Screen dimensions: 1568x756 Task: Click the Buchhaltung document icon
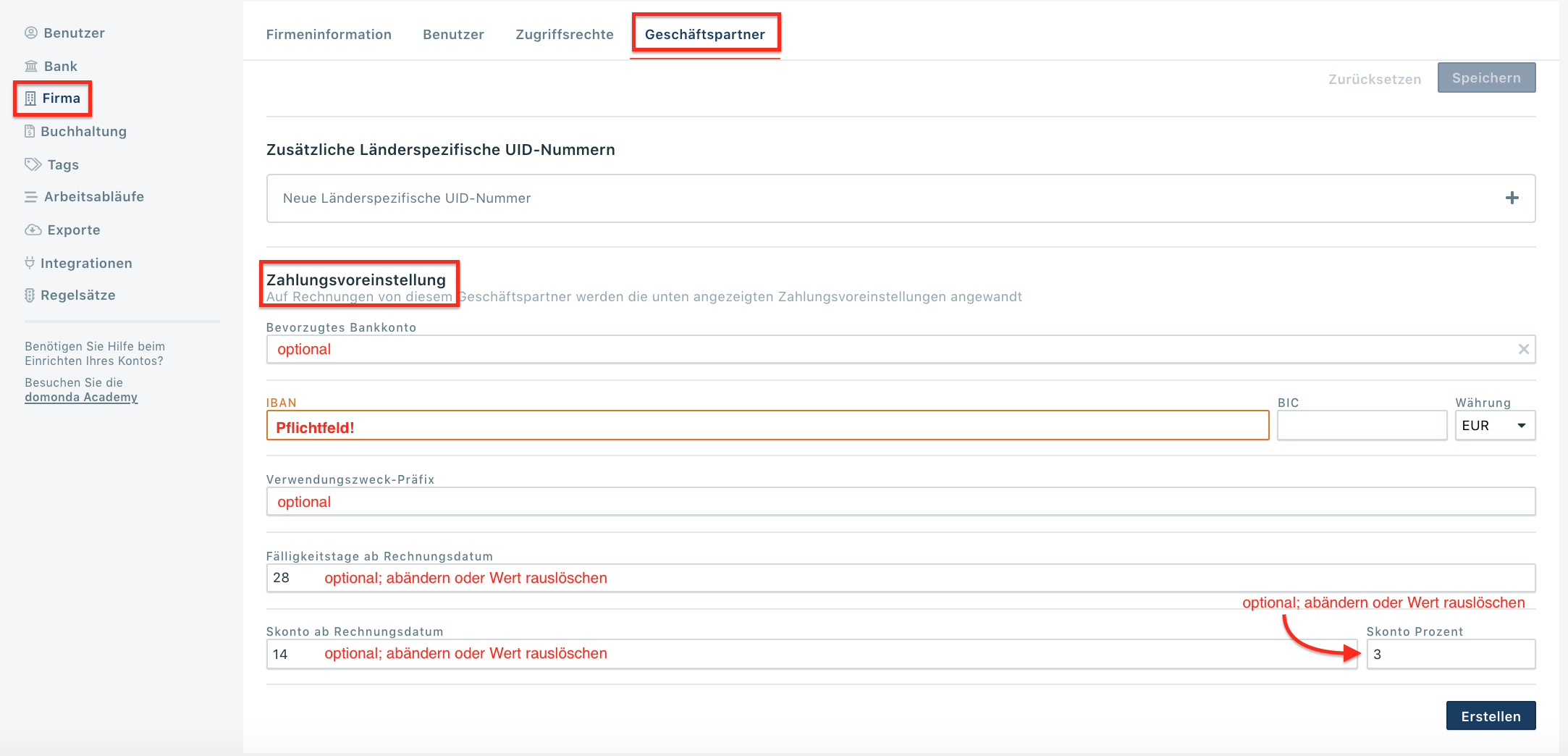coord(30,131)
